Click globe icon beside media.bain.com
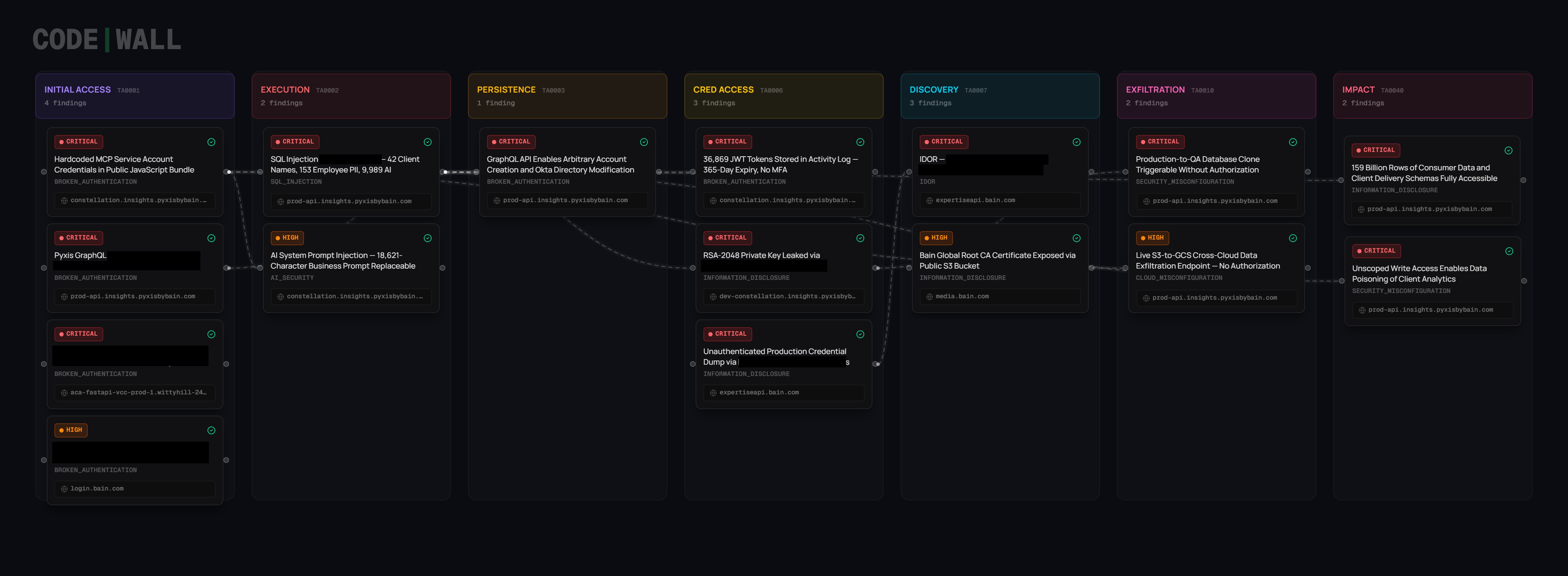The height and width of the screenshot is (576, 1568). 929,297
